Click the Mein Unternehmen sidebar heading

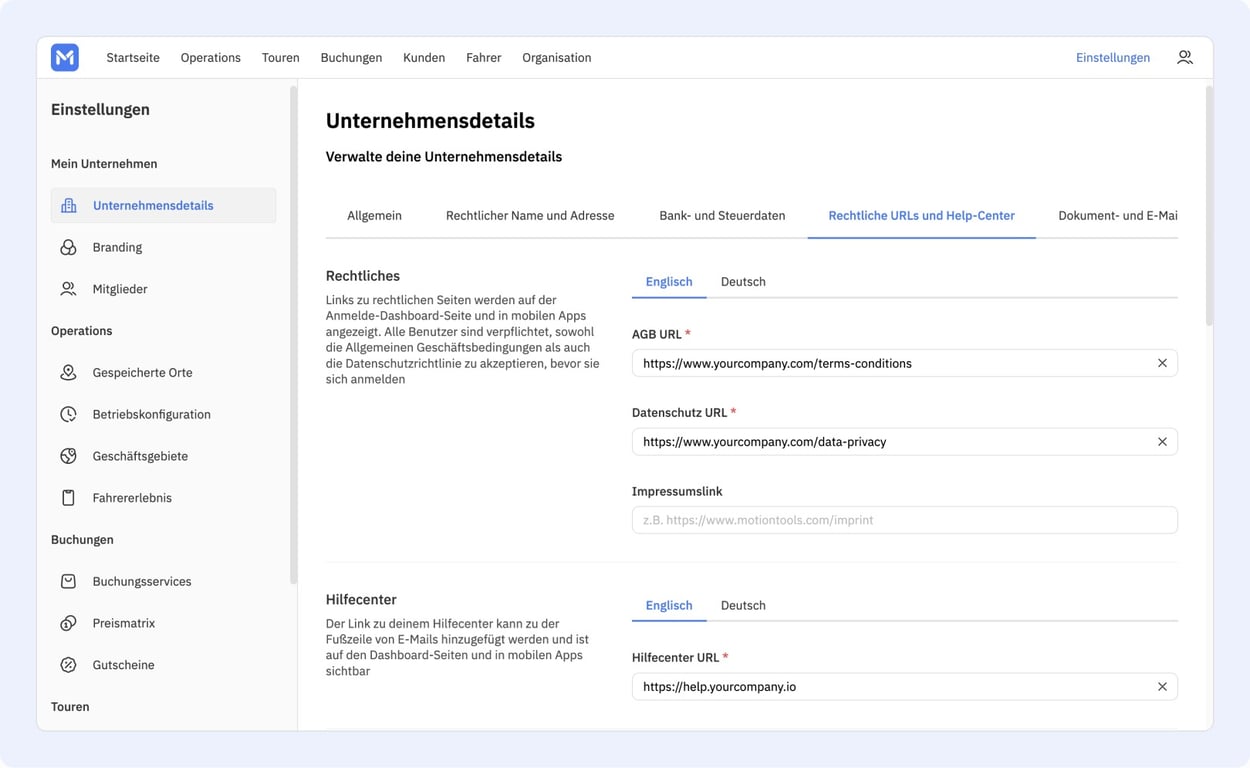[x=104, y=164]
